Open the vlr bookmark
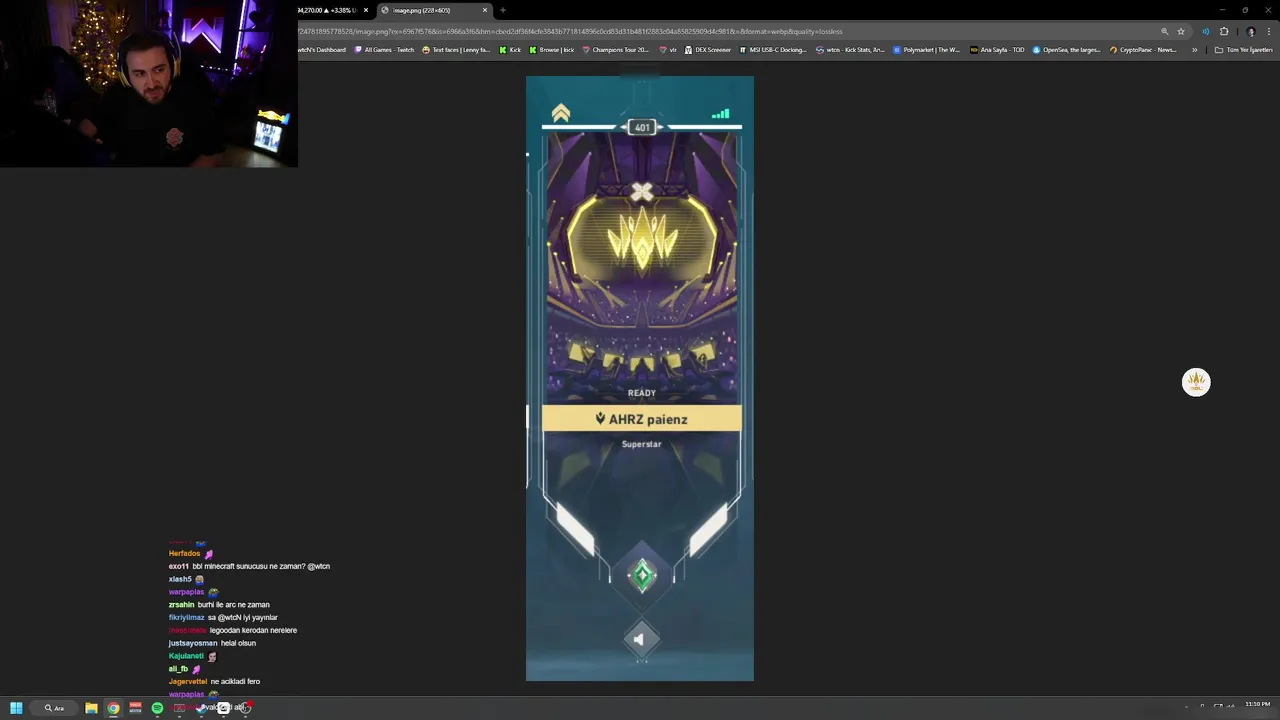 pyautogui.click(x=668, y=50)
